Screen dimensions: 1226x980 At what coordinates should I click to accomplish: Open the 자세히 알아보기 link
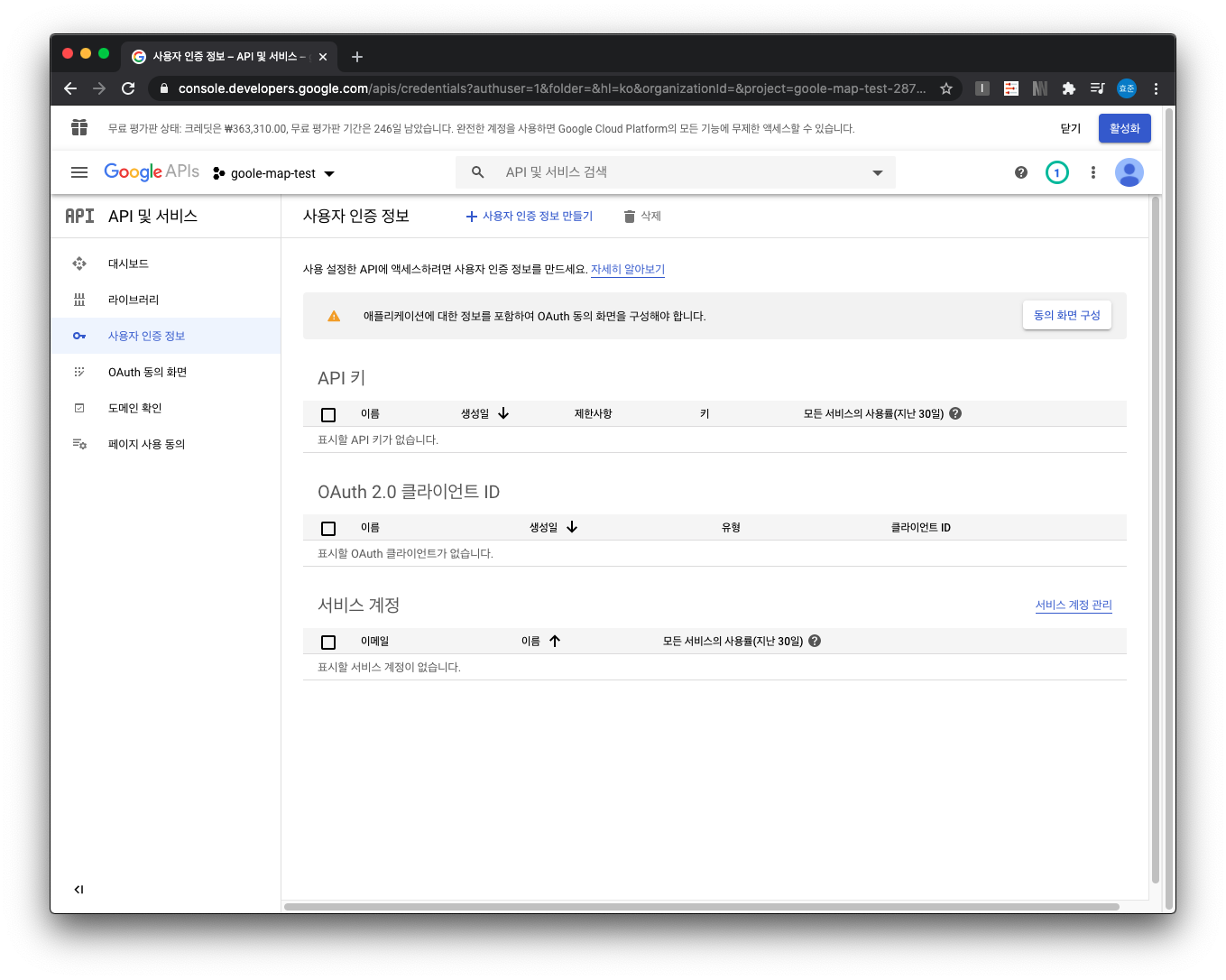tap(628, 269)
